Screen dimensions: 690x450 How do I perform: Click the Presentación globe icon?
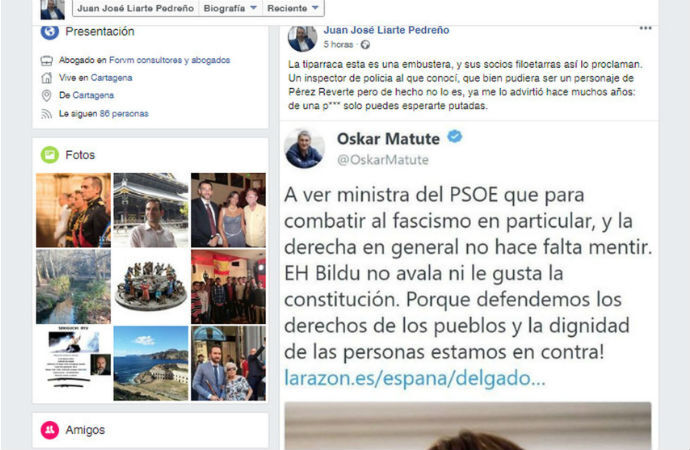tap(50, 32)
